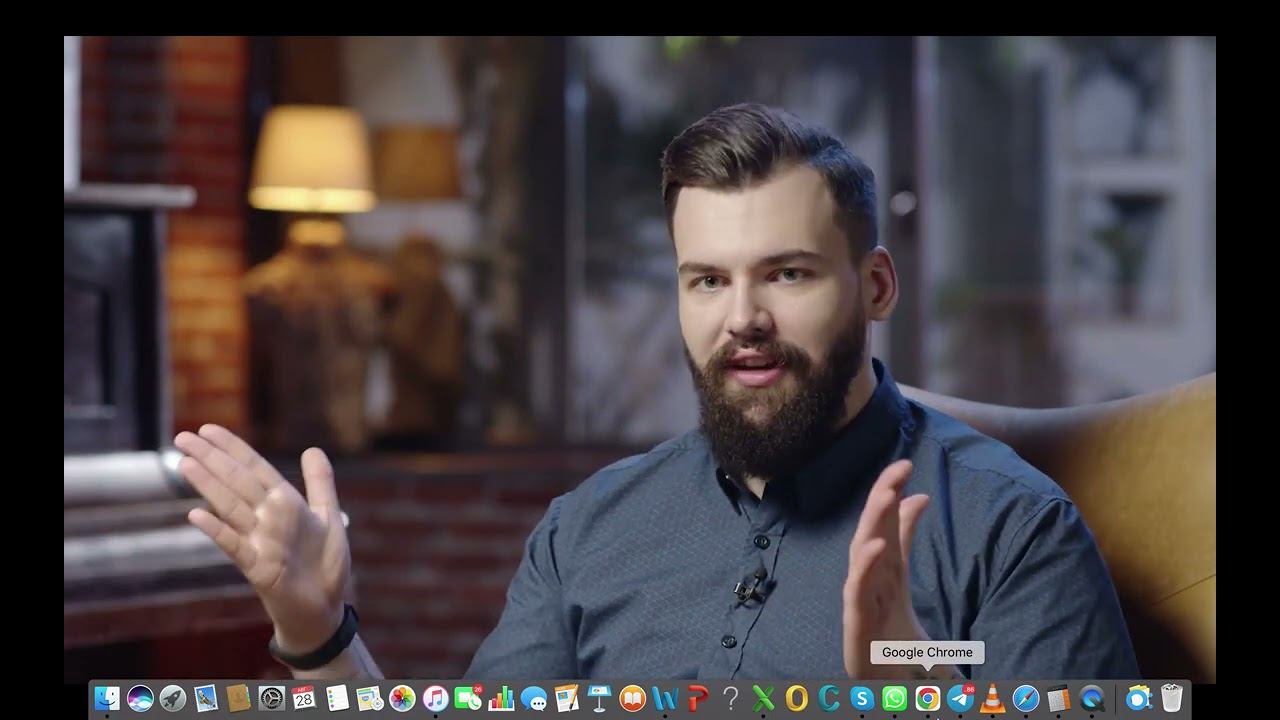Open Telegram with the unread badge

point(960,698)
